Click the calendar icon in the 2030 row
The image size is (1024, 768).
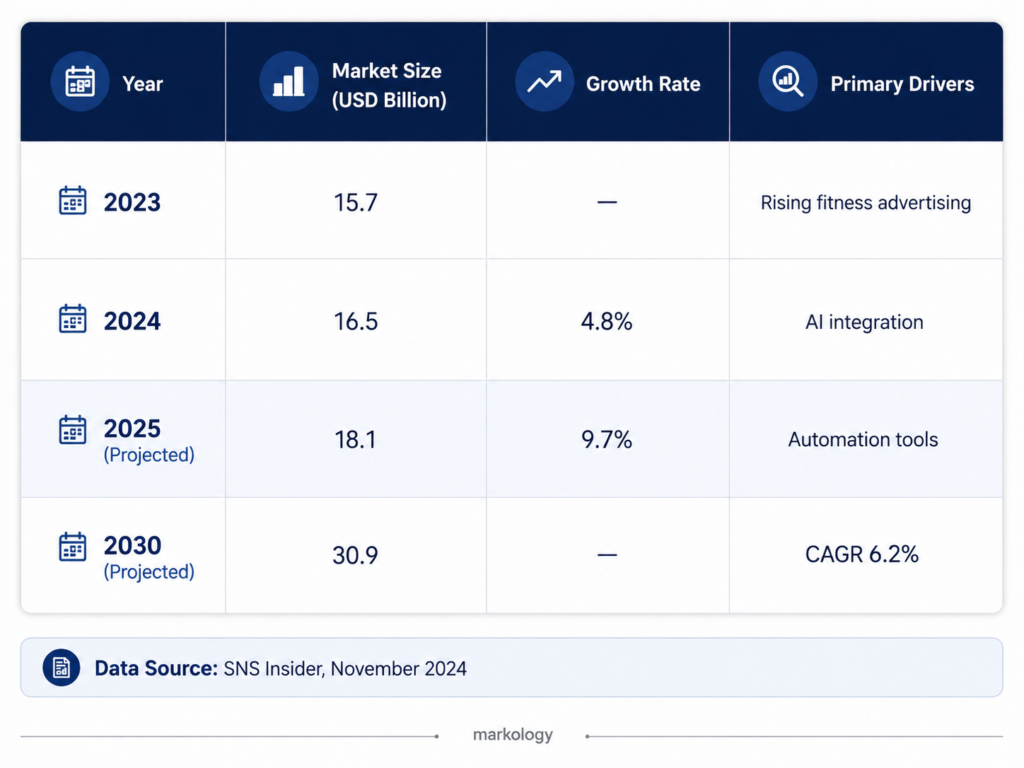click(x=72, y=547)
